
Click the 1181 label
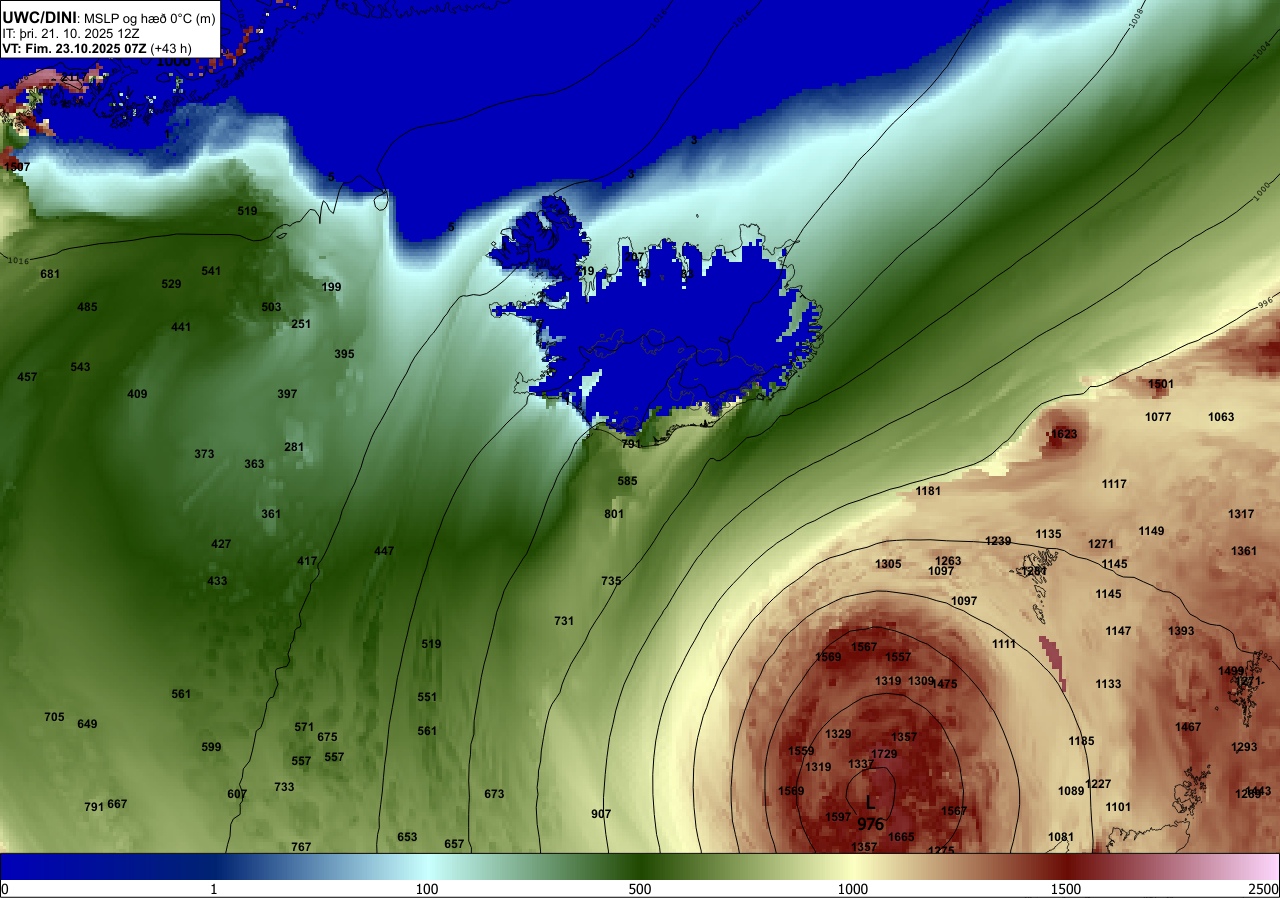coord(928,491)
